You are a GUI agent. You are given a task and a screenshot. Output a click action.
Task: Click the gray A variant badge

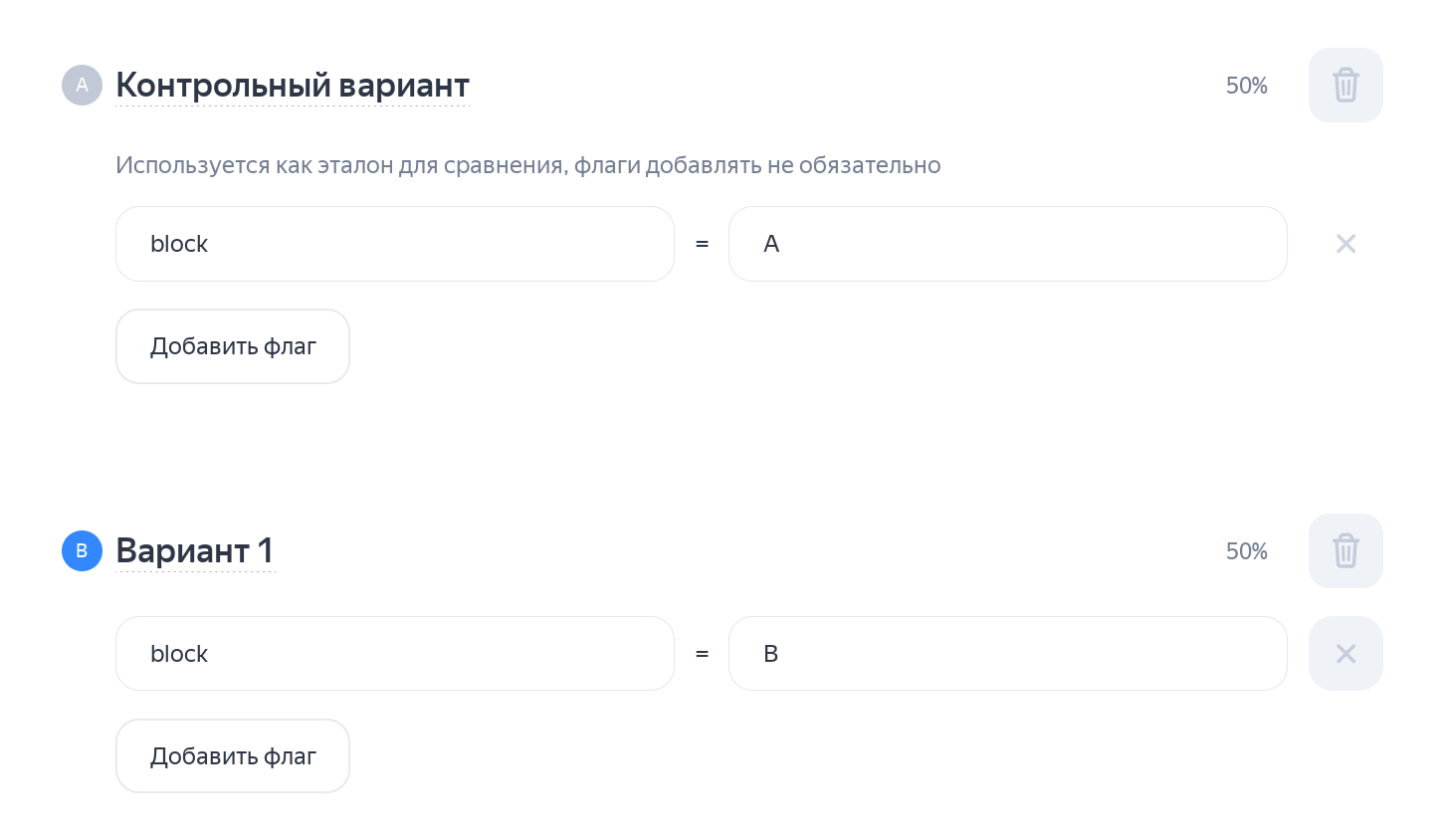click(x=82, y=86)
